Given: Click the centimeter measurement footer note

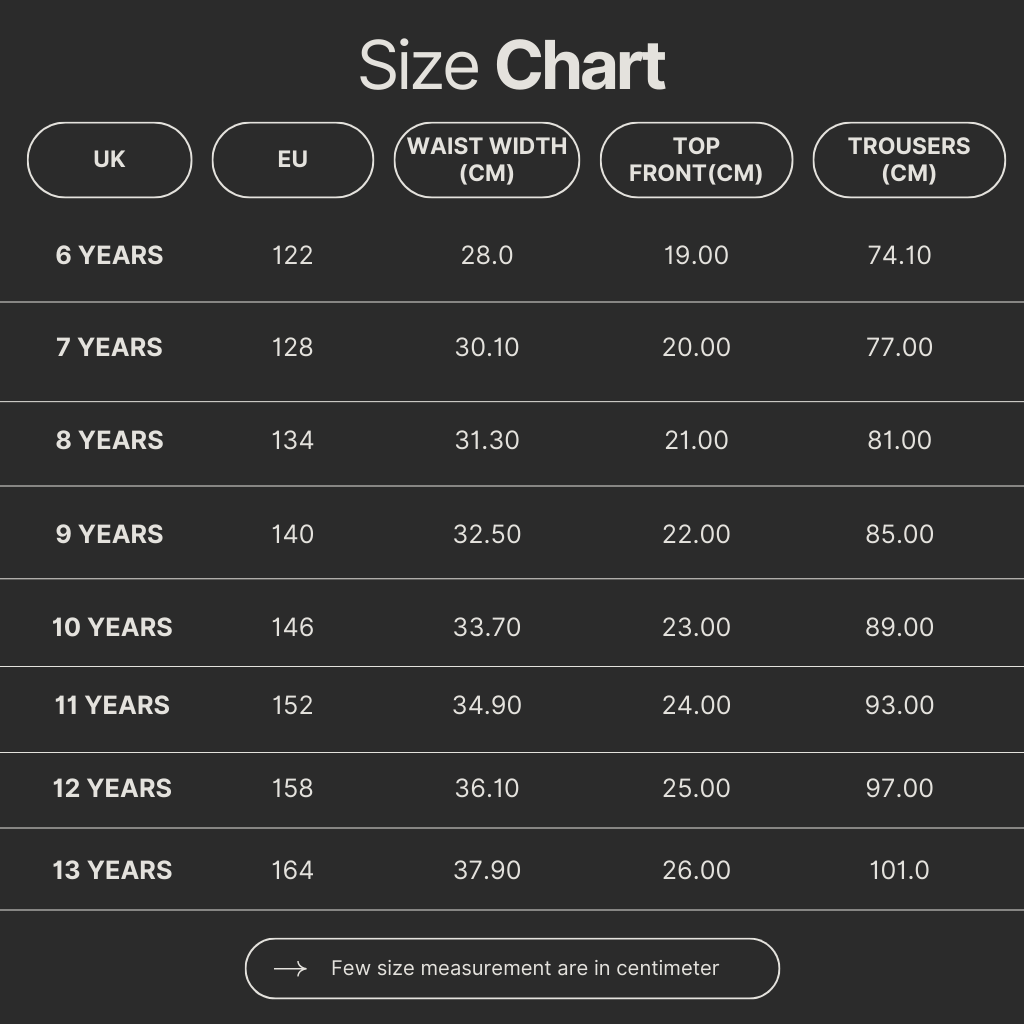Looking at the screenshot, I should tap(525, 968).
